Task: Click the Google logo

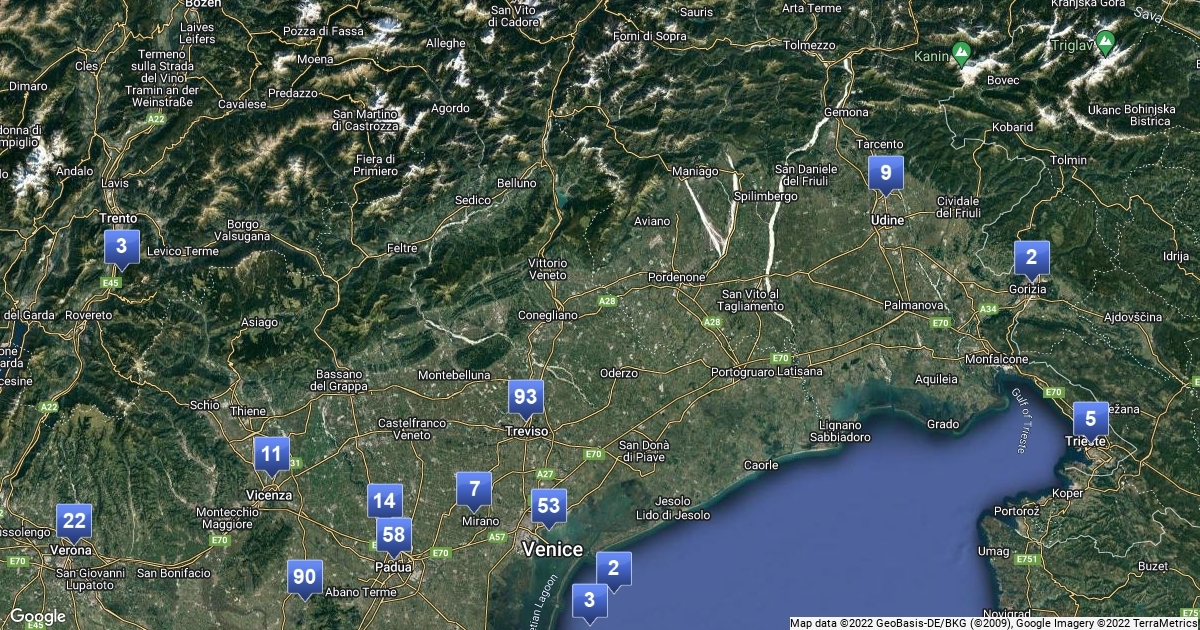Action: [38, 616]
